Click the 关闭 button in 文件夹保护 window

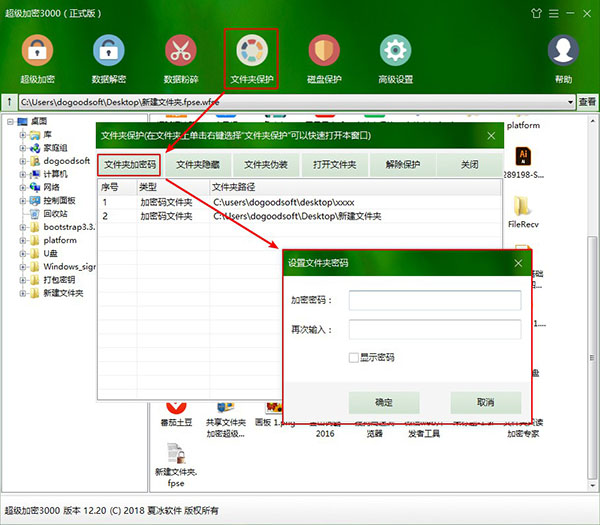click(470, 165)
